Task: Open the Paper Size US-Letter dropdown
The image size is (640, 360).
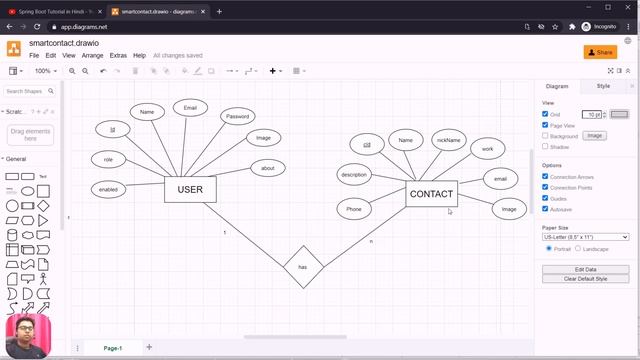Action: click(x=585, y=237)
